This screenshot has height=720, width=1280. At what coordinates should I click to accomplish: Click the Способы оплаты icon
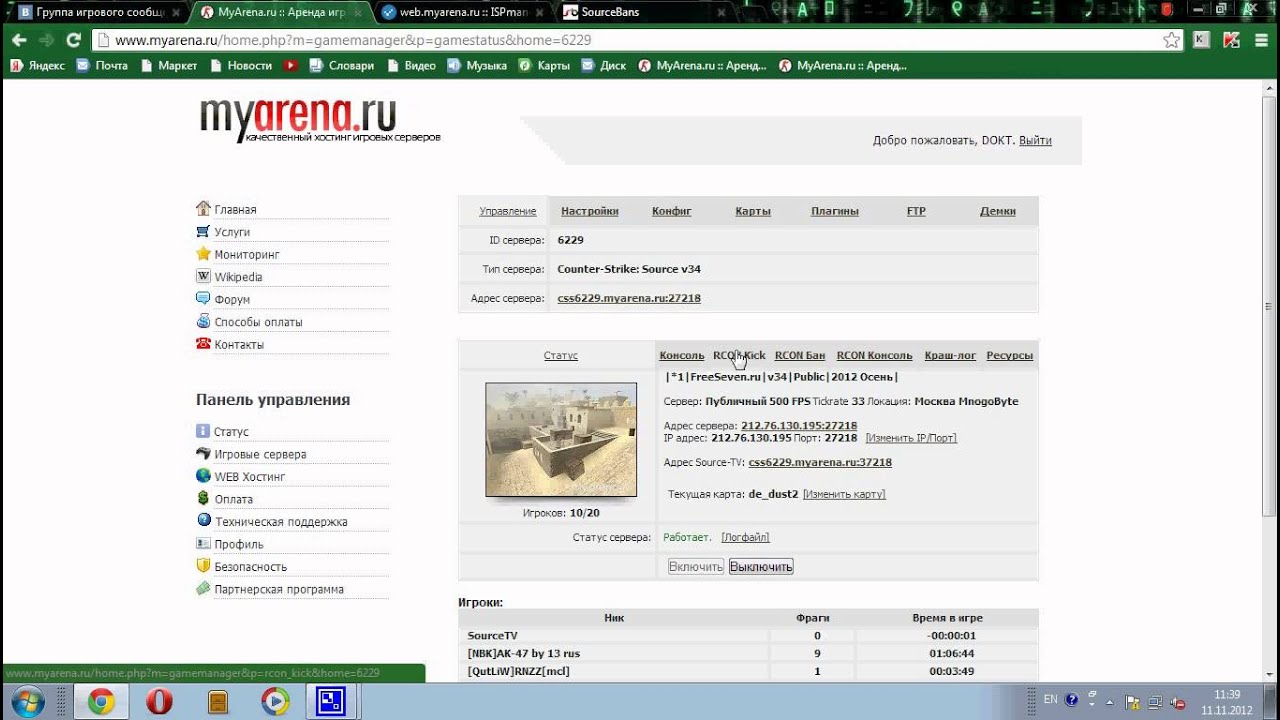(204, 321)
